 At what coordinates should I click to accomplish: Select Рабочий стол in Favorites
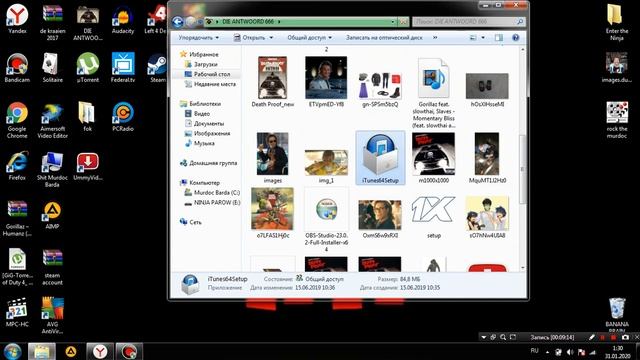207,74
